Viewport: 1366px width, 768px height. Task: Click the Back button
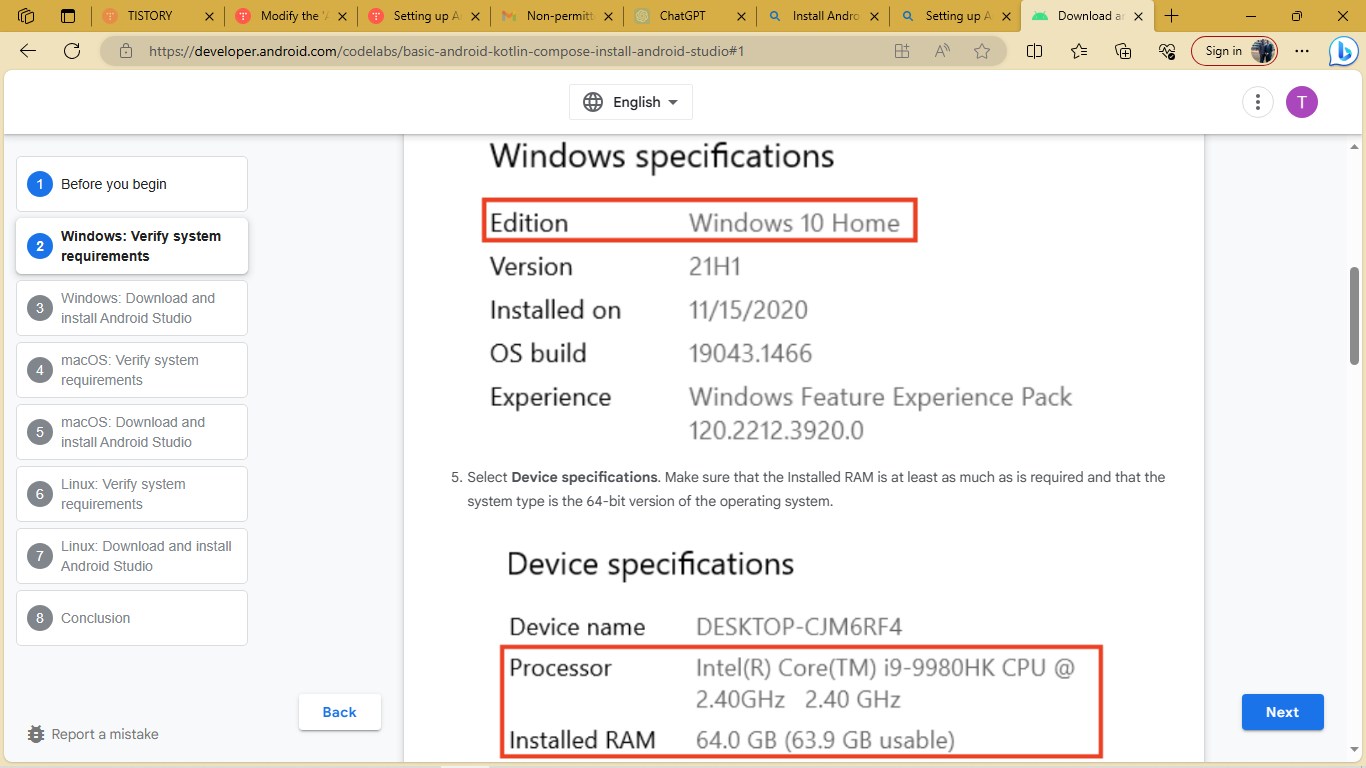click(340, 712)
